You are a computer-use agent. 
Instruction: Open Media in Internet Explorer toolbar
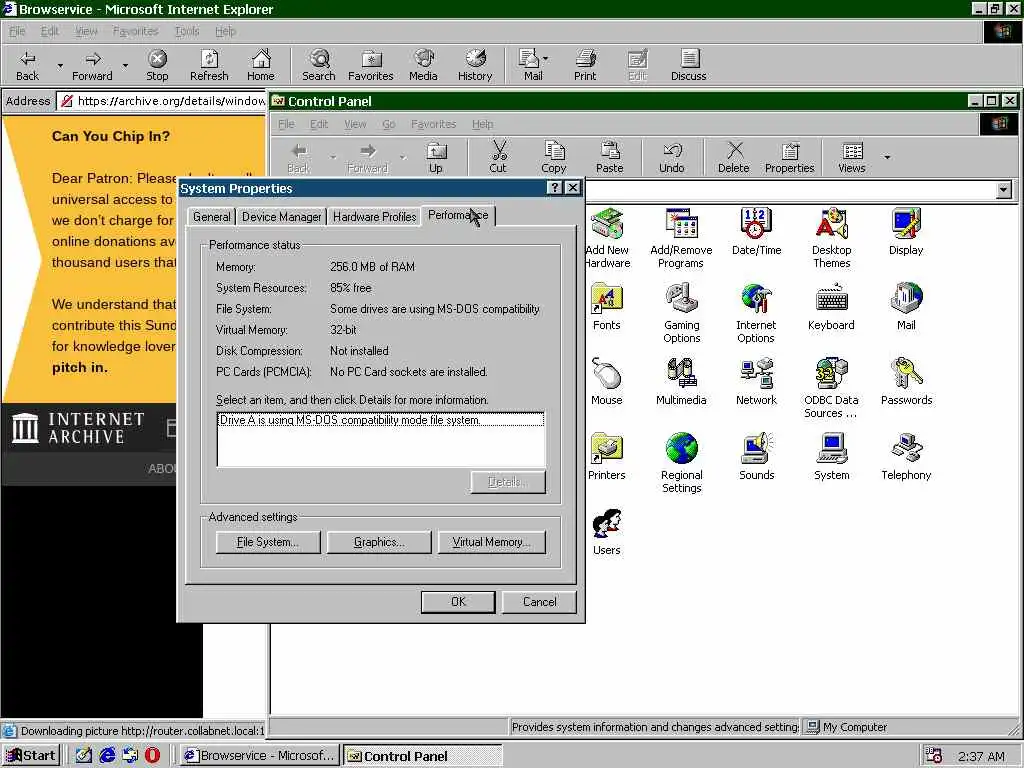(x=423, y=65)
